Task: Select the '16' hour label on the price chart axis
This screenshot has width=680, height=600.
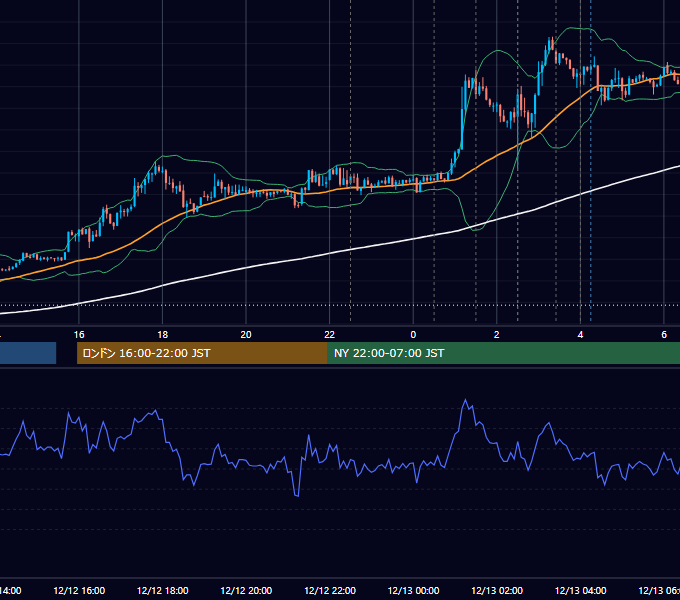Action: tap(79, 335)
